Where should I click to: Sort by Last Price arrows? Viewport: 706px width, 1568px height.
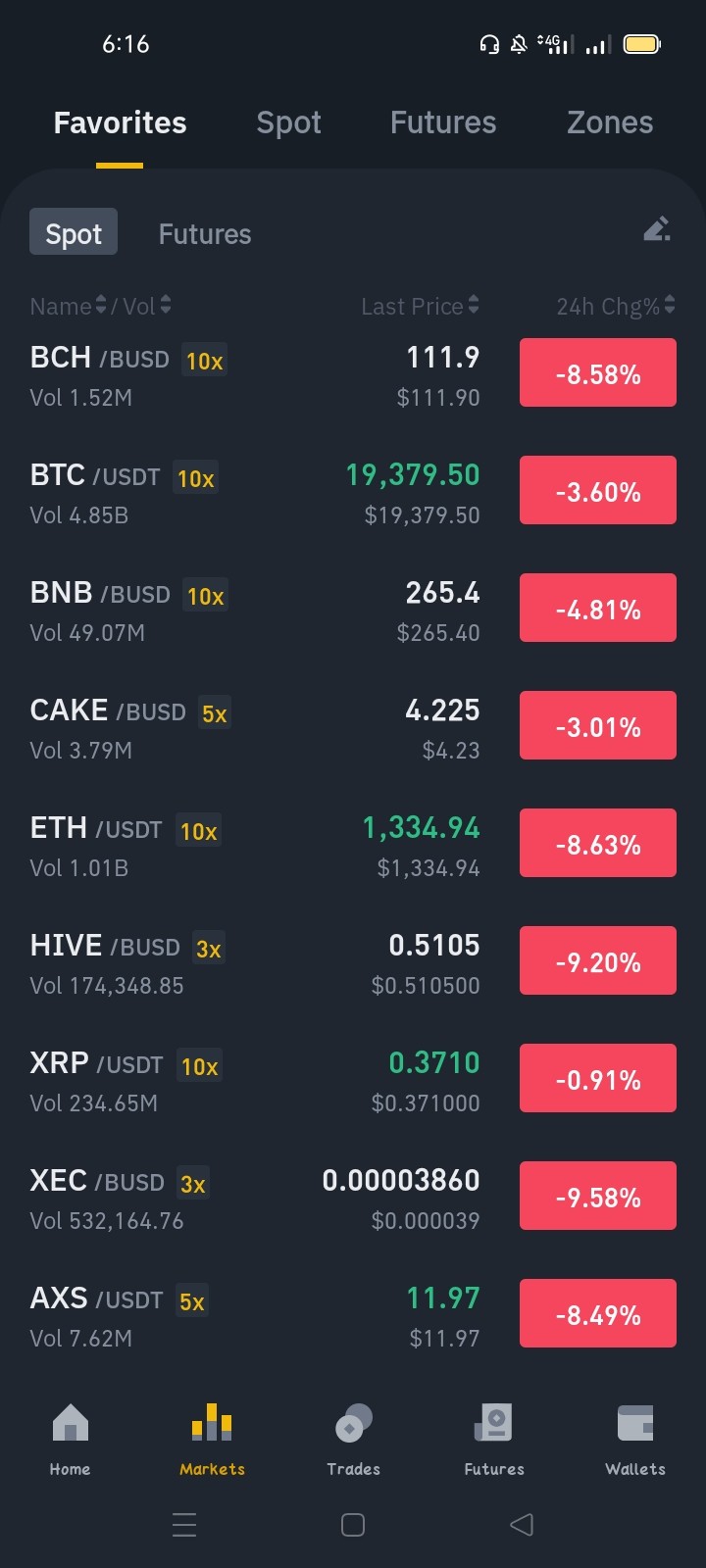(474, 306)
